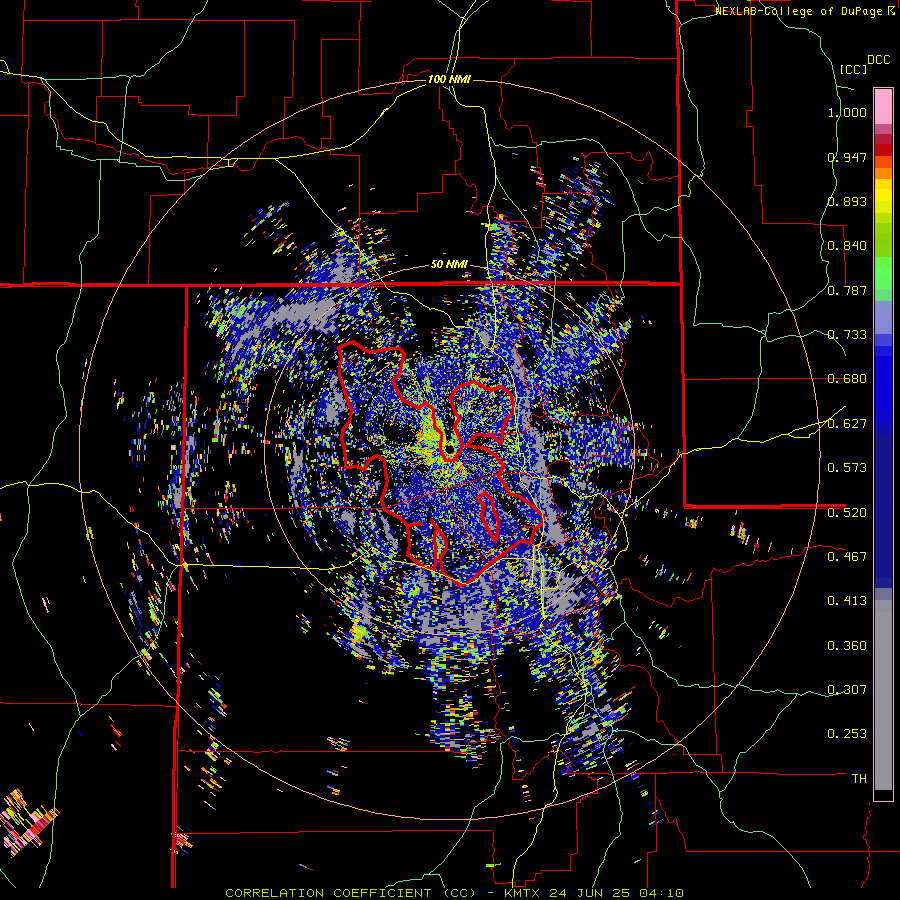
Task: Click the black radar site dot at center
Action: [x=449, y=449]
